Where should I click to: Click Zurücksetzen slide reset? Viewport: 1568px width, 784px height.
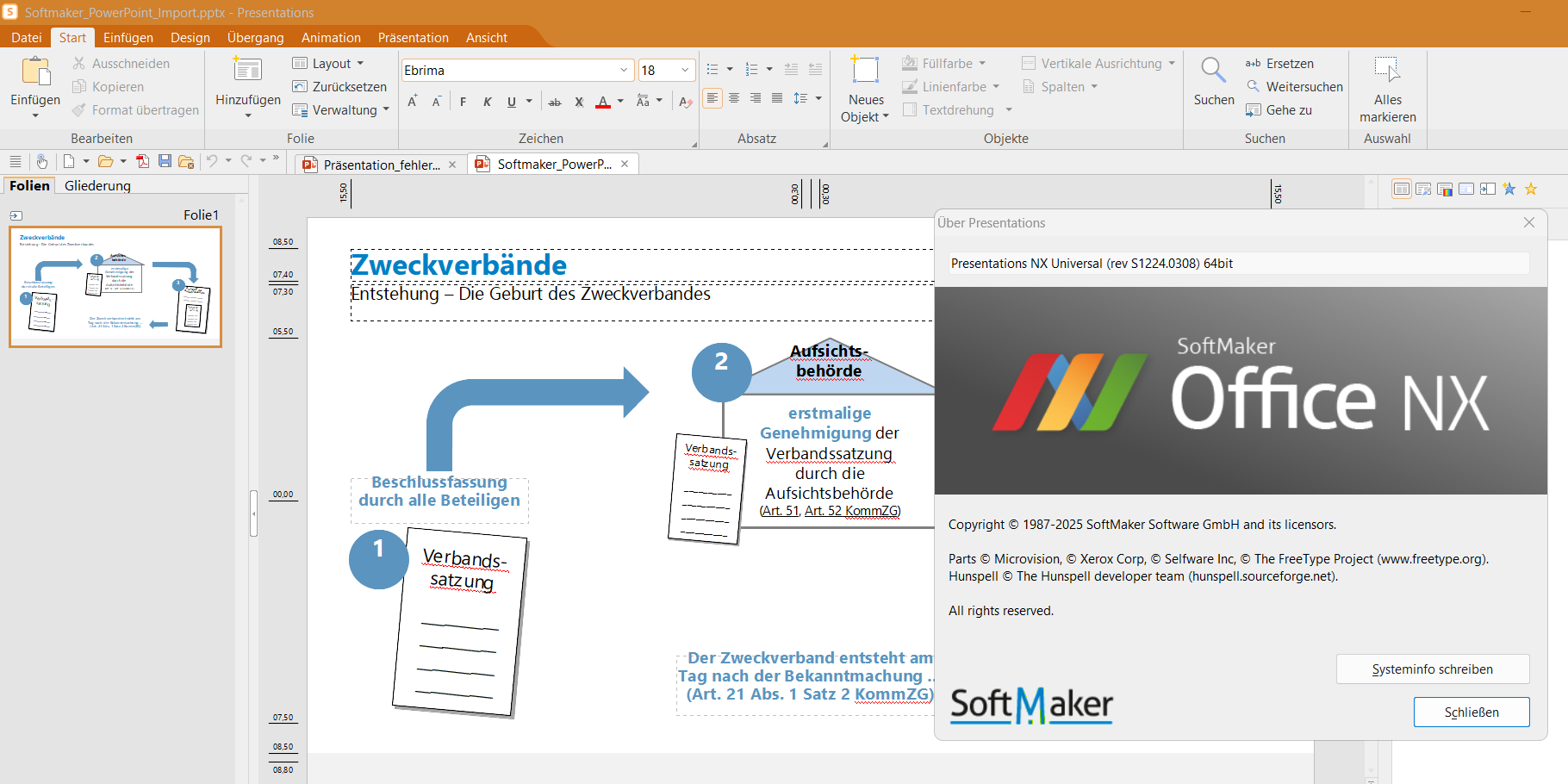[x=339, y=87]
